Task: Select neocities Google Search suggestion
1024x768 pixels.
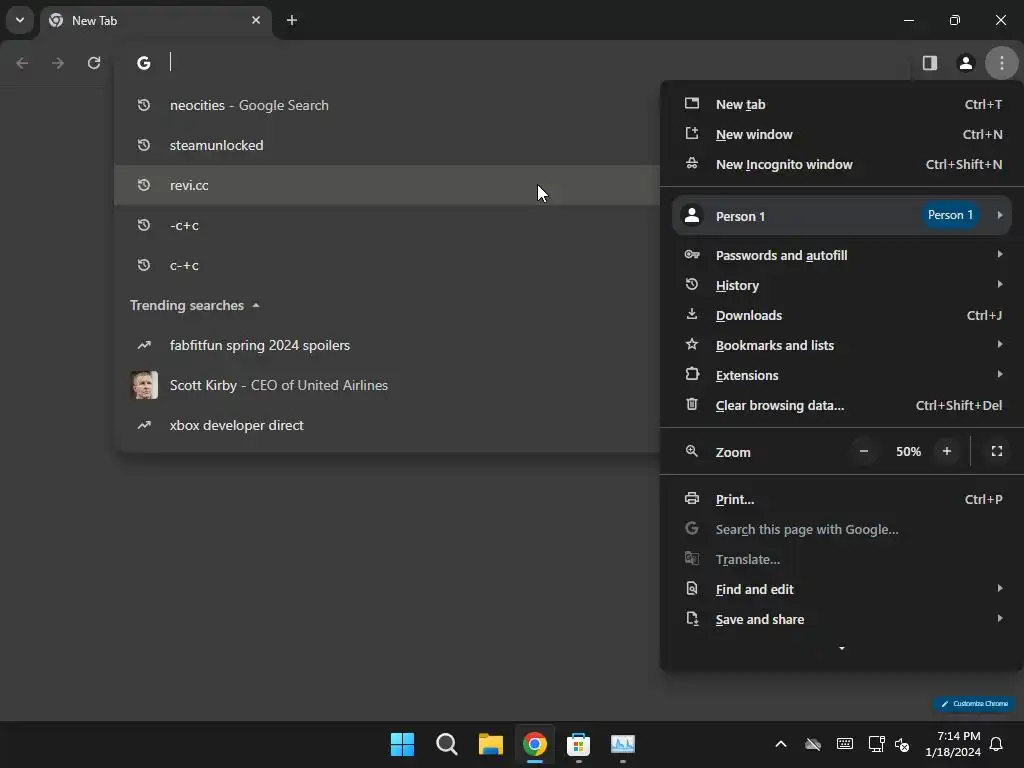Action: (x=387, y=105)
